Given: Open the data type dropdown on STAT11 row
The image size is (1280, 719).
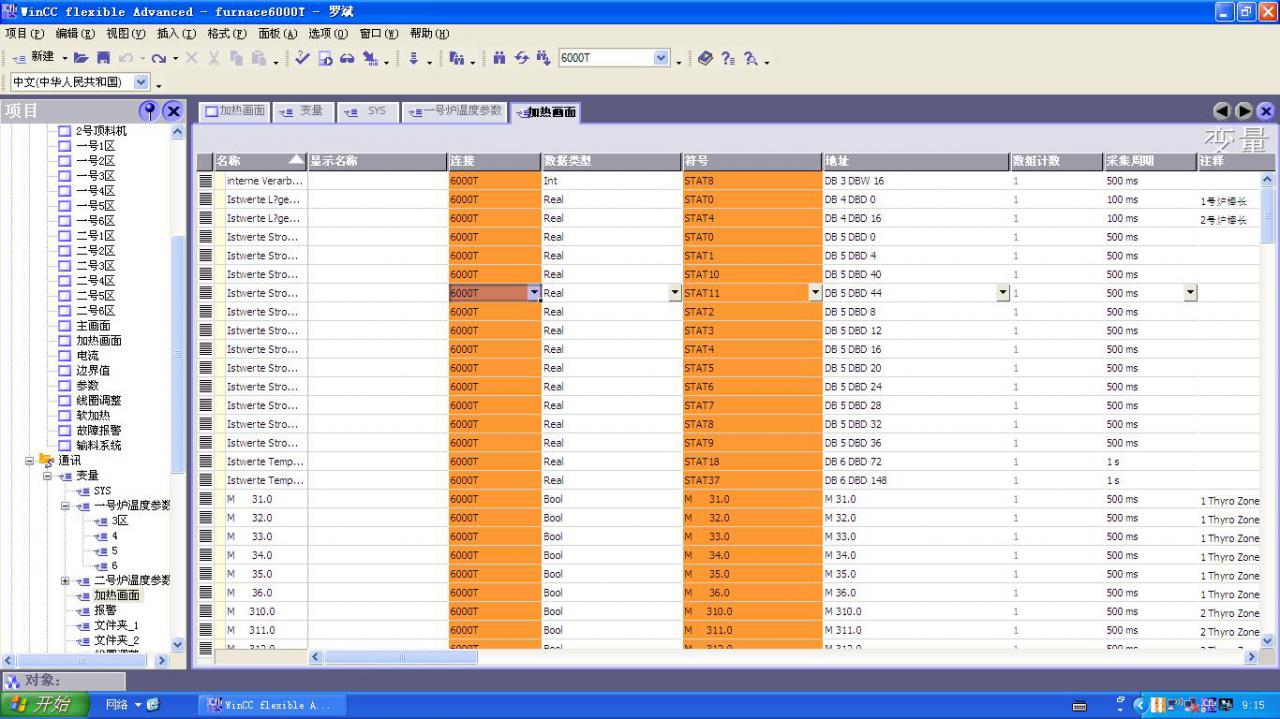Looking at the screenshot, I should (674, 292).
